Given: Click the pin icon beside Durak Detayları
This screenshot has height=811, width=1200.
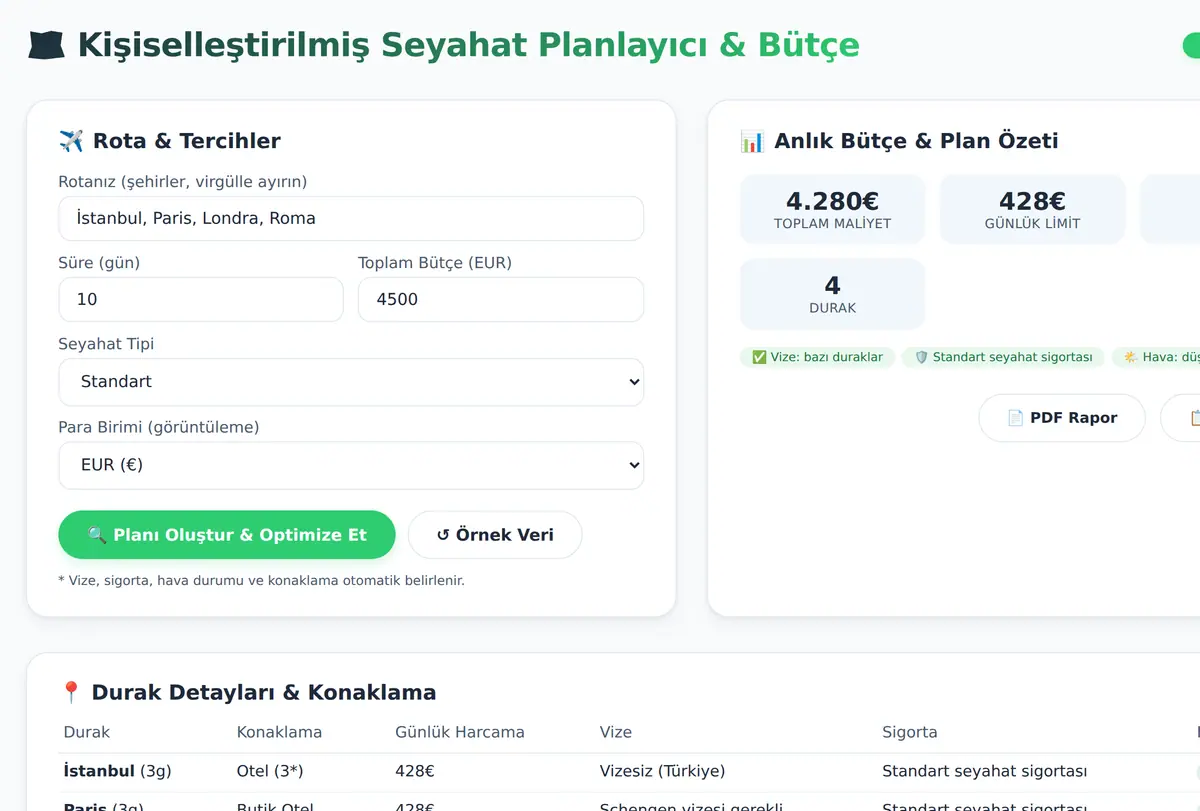Looking at the screenshot, I should (71, 692).
